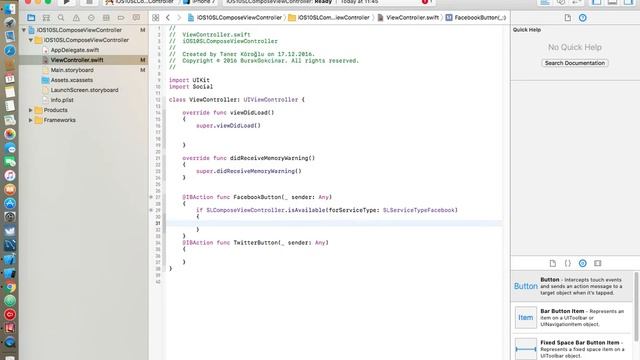
Task: Go forward in editor history
Action: (179, 18)
